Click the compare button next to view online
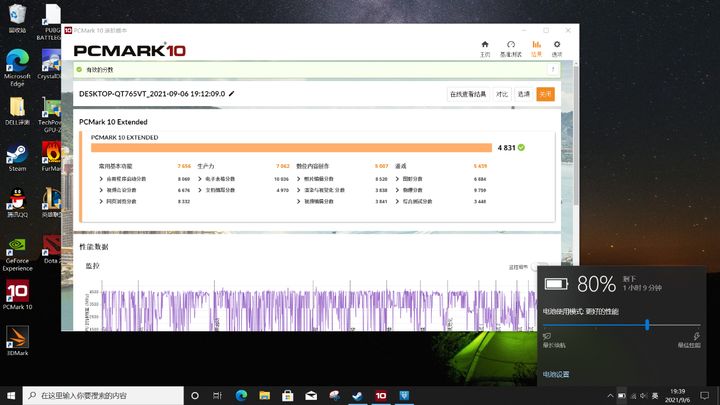 [502, 94]
